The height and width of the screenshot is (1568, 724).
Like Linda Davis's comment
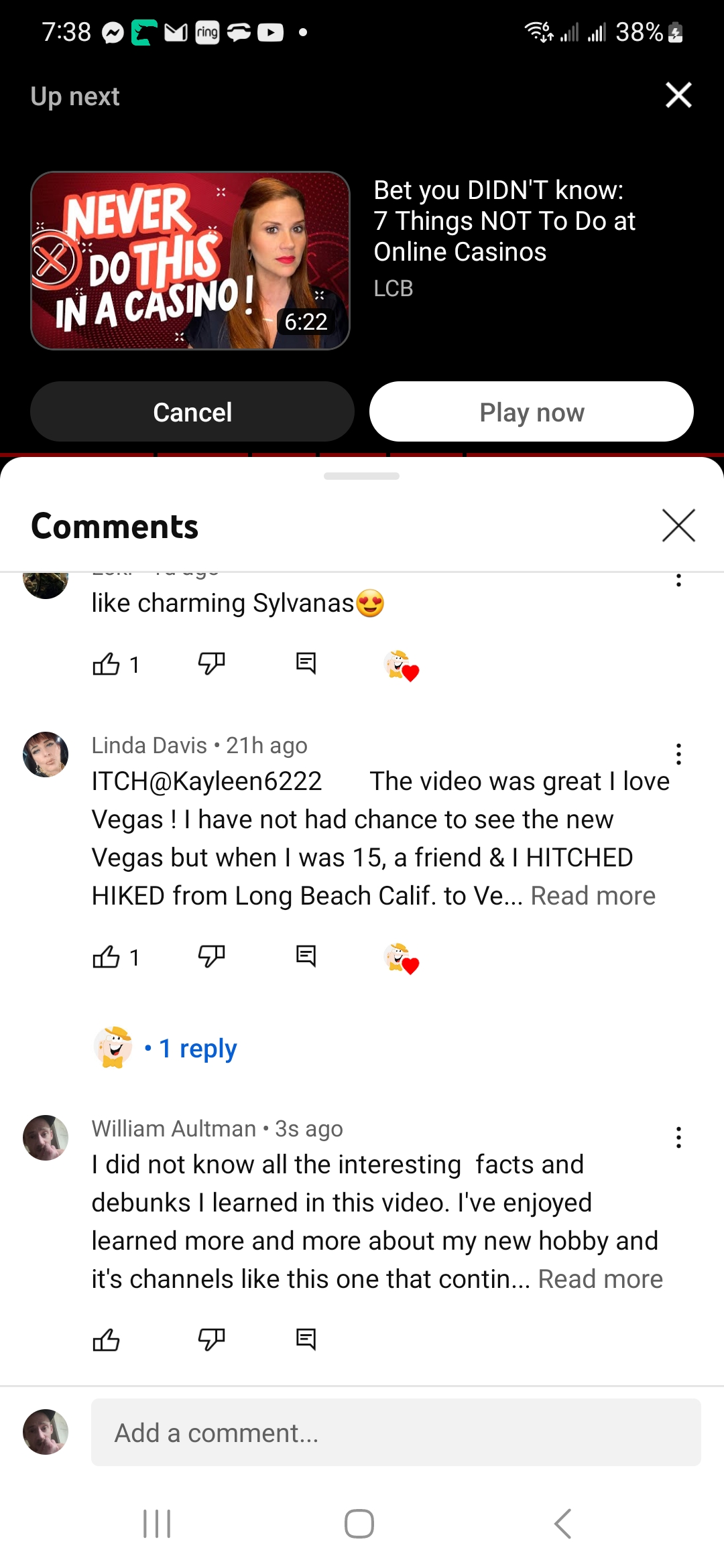(106, 957)
